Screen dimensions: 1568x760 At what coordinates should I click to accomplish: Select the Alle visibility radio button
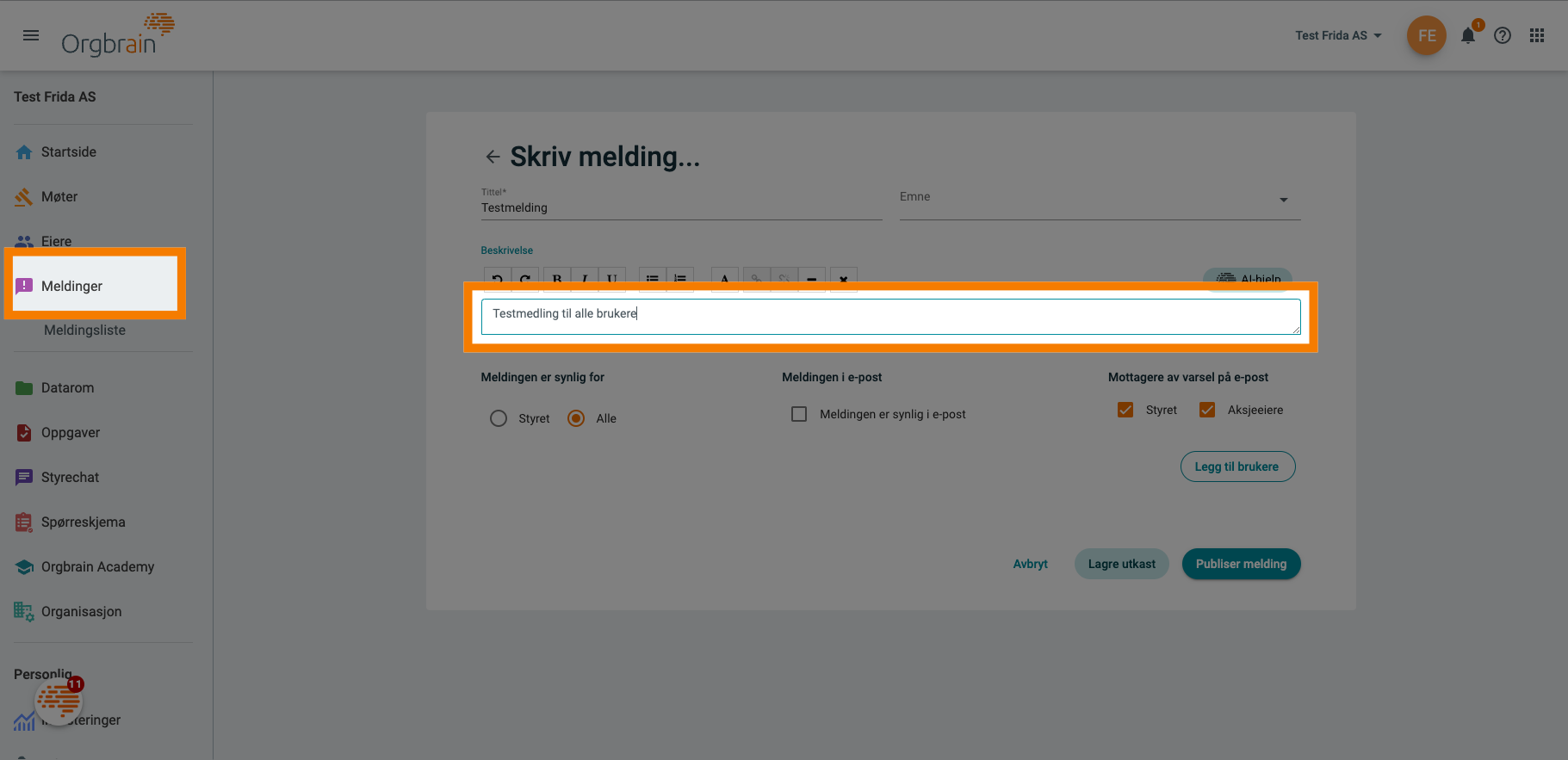point(576,418)
